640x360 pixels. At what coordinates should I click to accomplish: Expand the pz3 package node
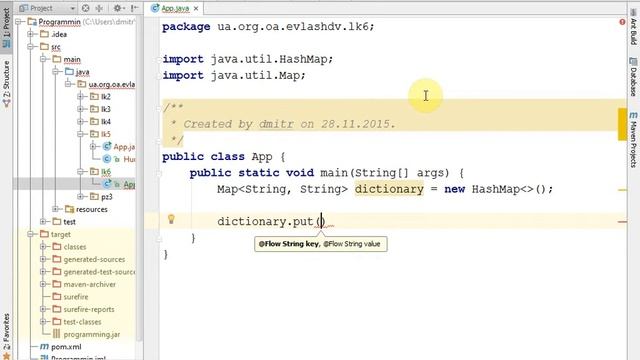[81, 196]
